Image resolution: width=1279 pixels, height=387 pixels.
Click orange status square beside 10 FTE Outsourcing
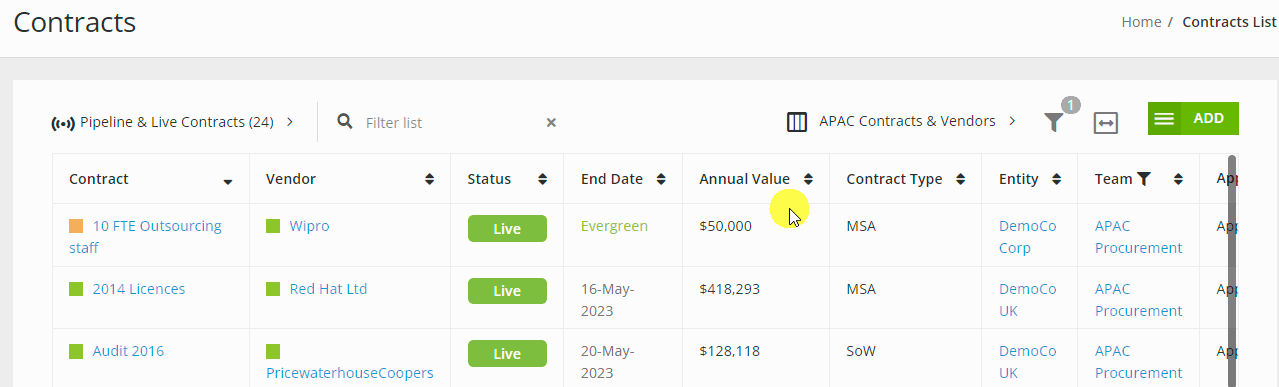click(76, 226)
